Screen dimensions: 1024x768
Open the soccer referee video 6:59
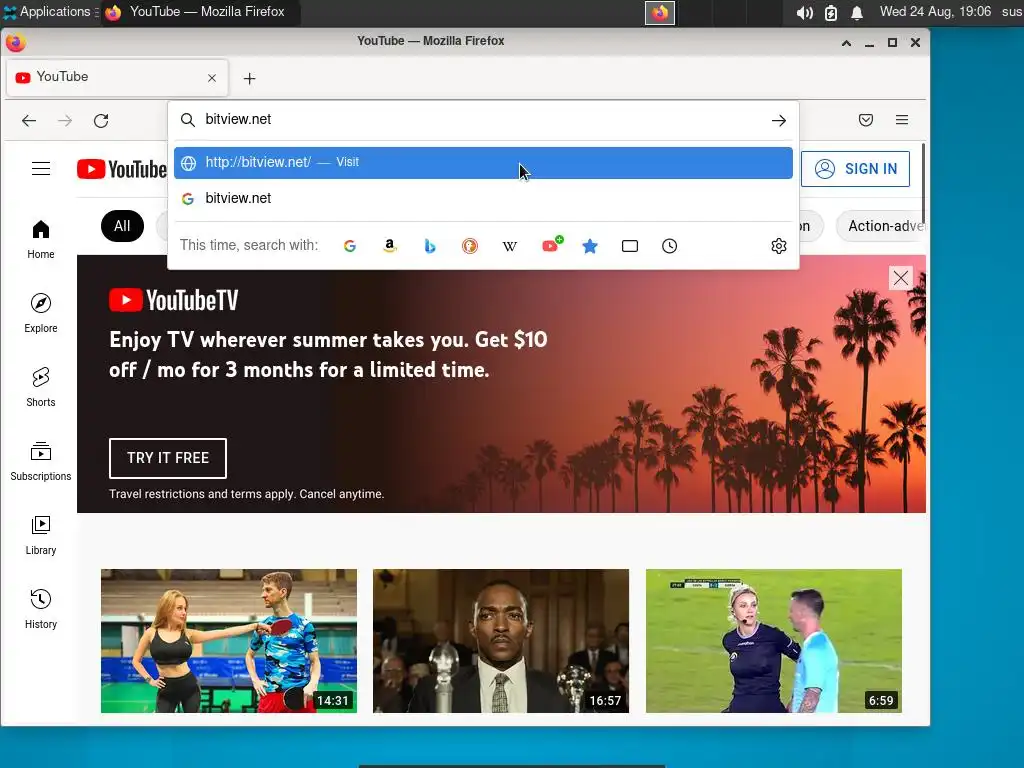pyautogui.click(x=774, y=641)
